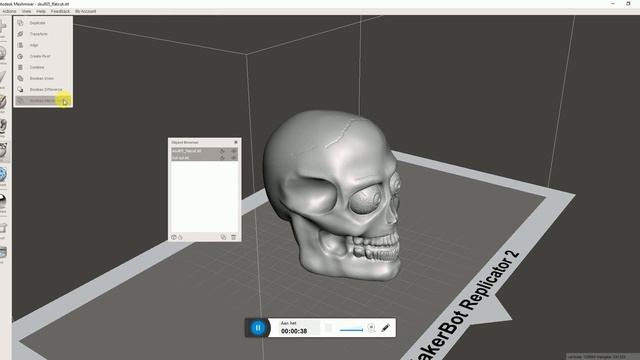The image size is (640, 360).
Task: Minimize the Meshmixer window
Action: 613,3
